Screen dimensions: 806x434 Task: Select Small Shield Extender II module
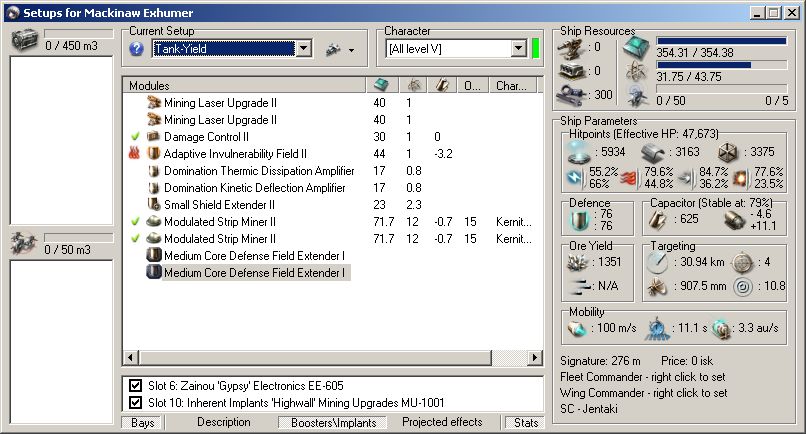[333, 205]
